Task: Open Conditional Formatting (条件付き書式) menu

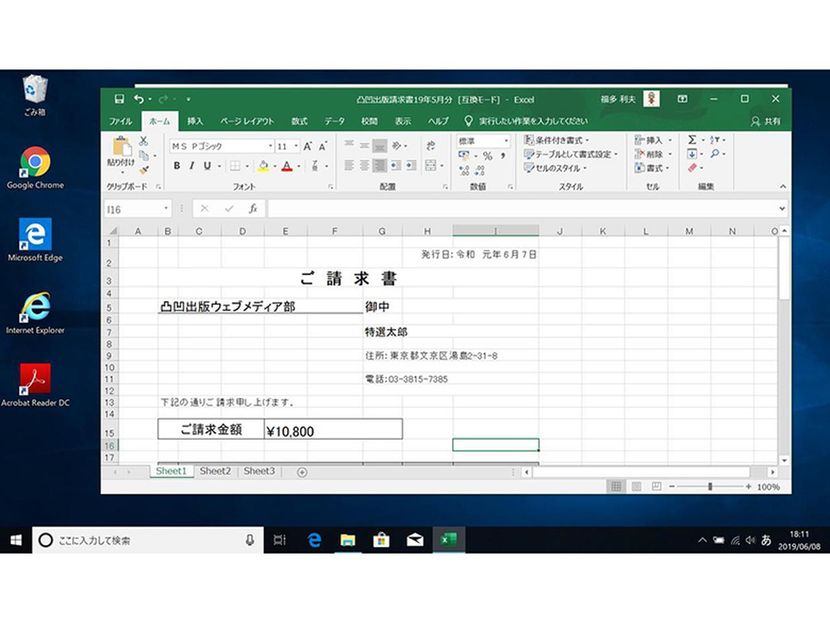Action: coord(556,140)
